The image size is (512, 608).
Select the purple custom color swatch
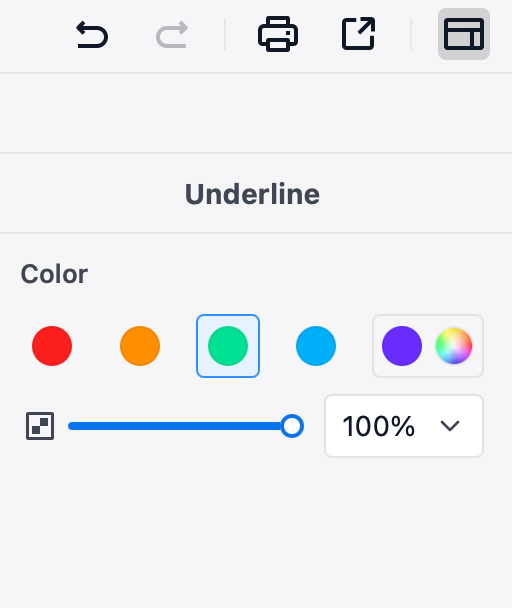[402, 346]
